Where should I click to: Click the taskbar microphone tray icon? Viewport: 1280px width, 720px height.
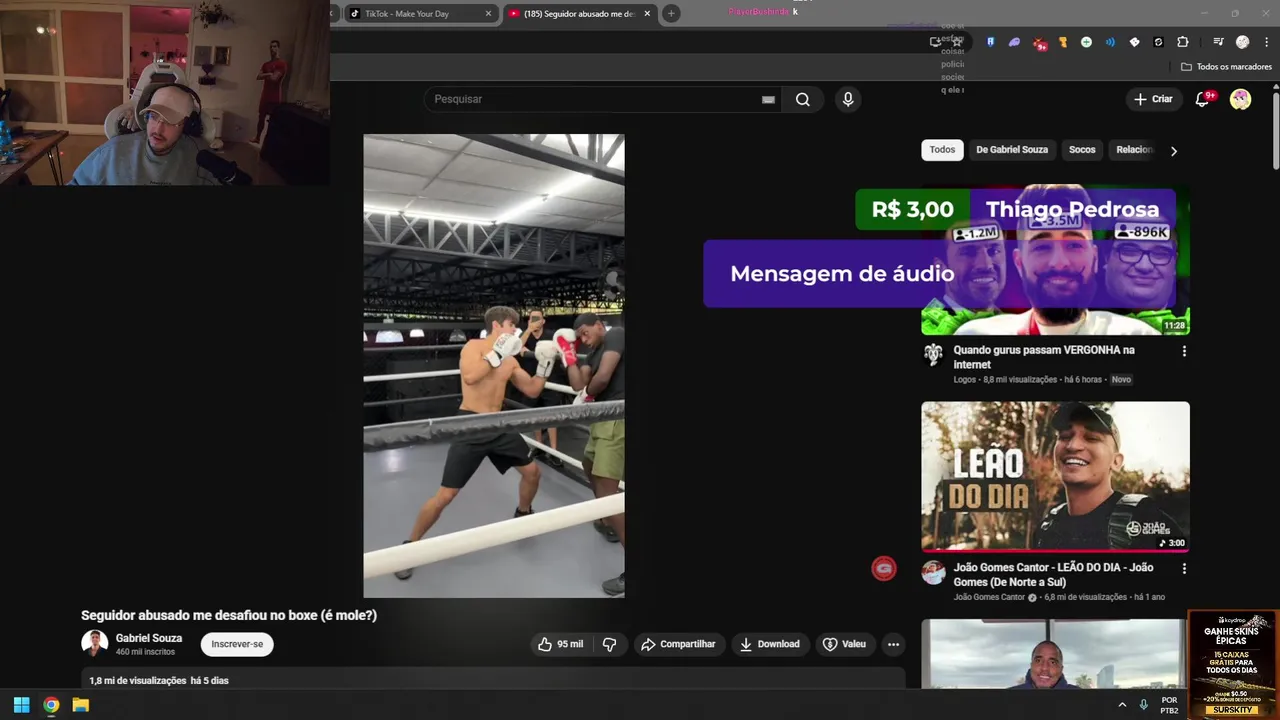click(x=1143, y=705)
